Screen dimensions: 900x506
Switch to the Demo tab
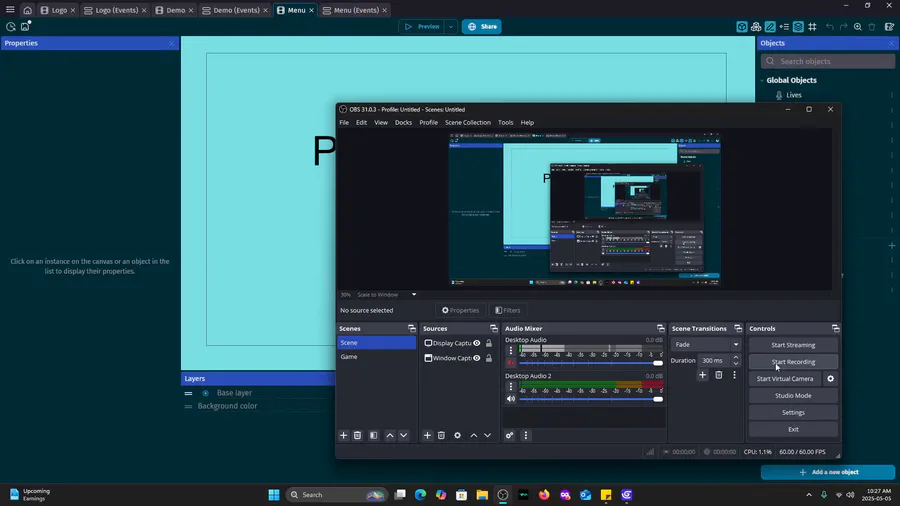[175, 10]
